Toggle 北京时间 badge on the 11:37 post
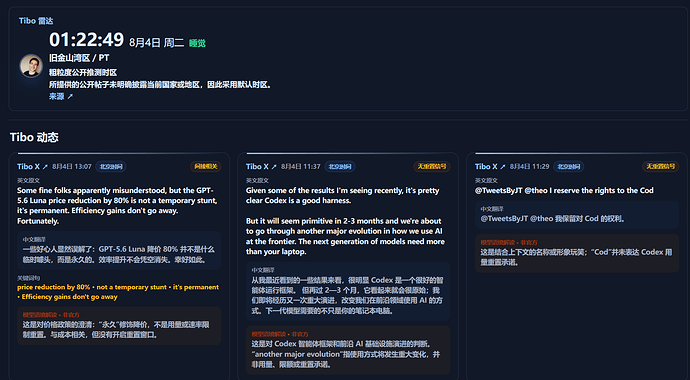The width and height of the screenshot is (690, 380). [x=340, y=167]
